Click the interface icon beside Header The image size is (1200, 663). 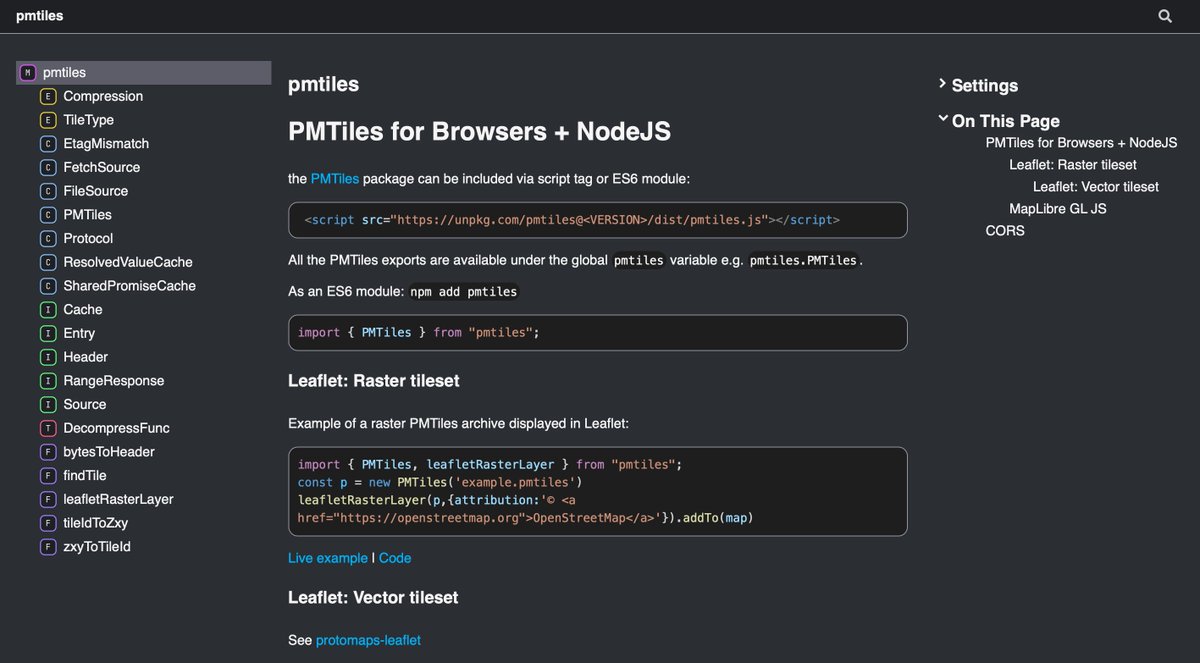tap(48, 357)
